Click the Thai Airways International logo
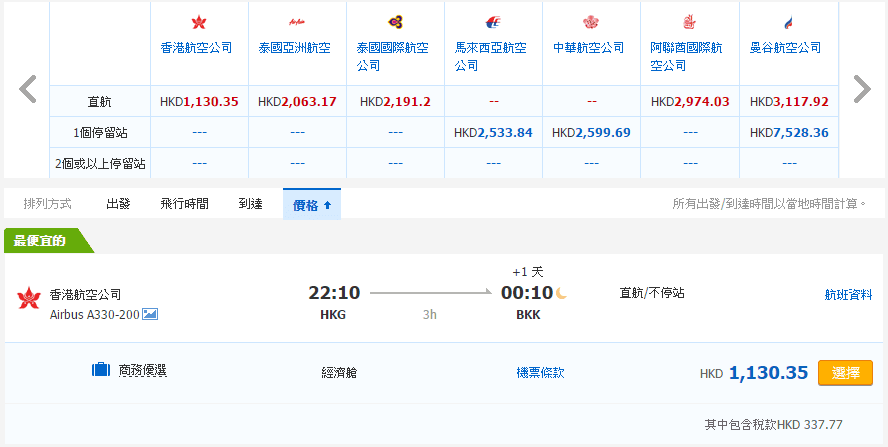Viewport: 888px width, 447px height. (394, 23)
